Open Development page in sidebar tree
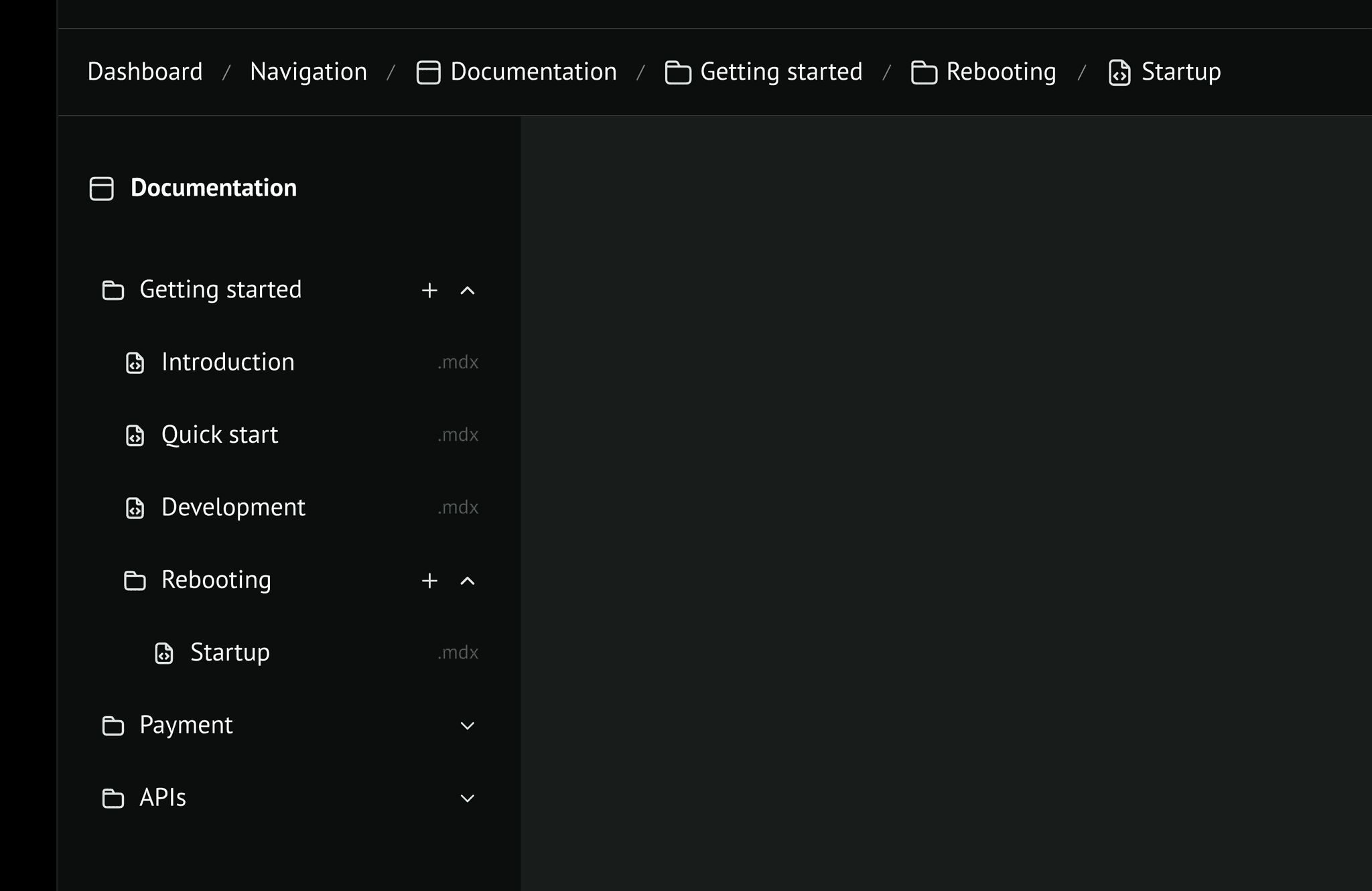Screen dimensions: 1372x891 tap(233, 507)
